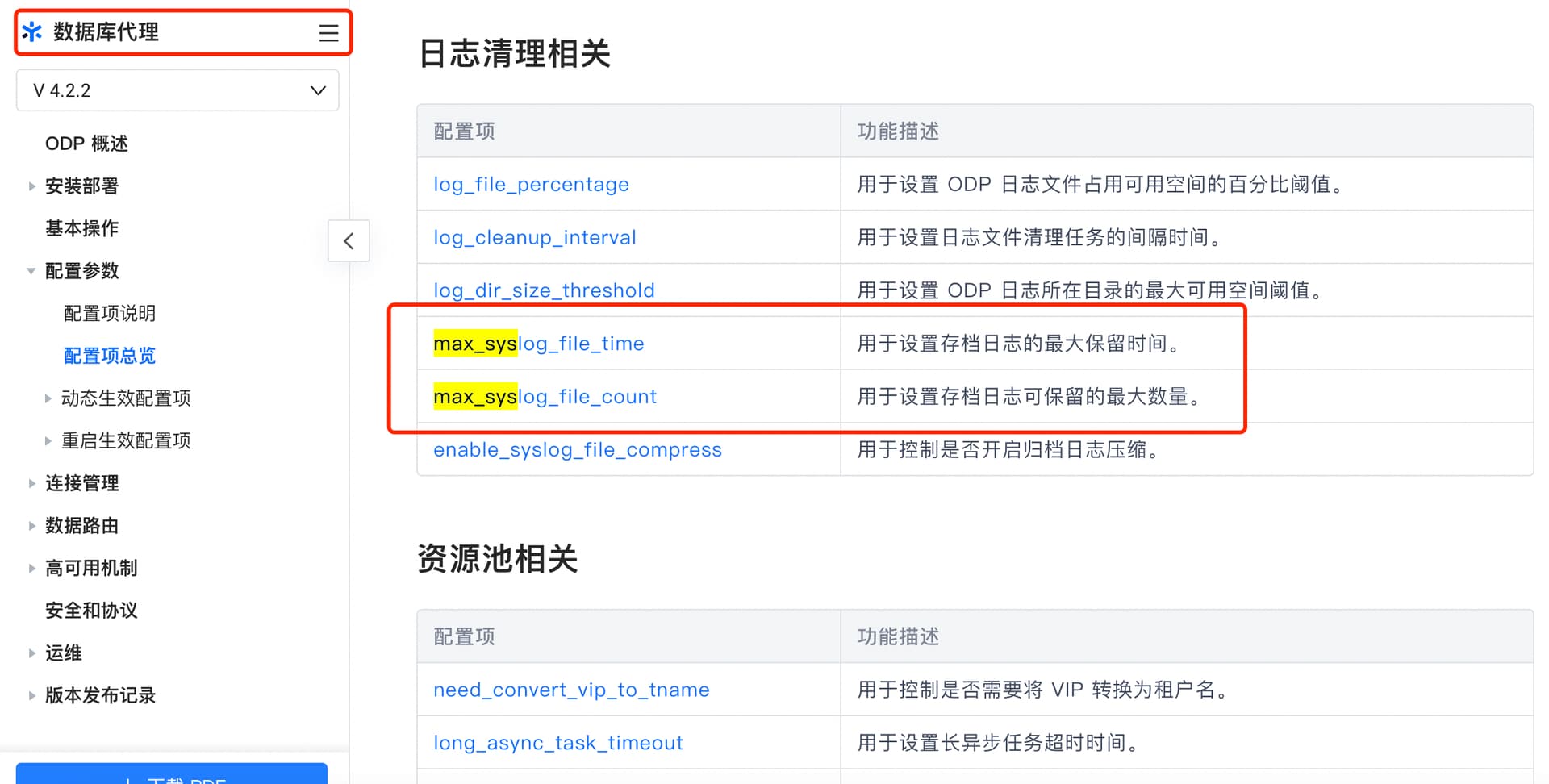Expand the 运维 section arrow
The height and width of the screenshot is (784, 1549).
(x=31, y=653)
